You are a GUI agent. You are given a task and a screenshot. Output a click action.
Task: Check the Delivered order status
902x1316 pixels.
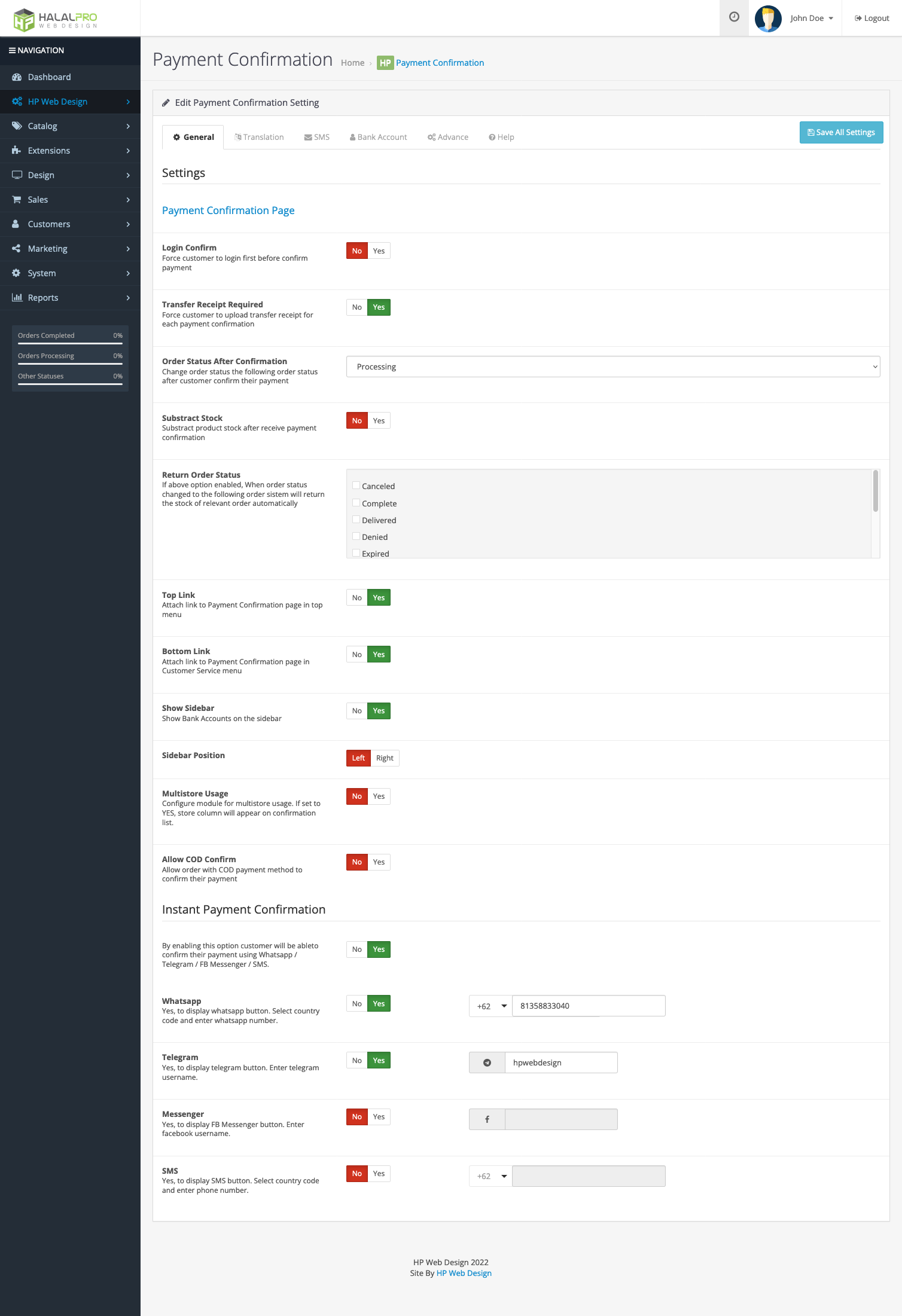pos(356,520)
